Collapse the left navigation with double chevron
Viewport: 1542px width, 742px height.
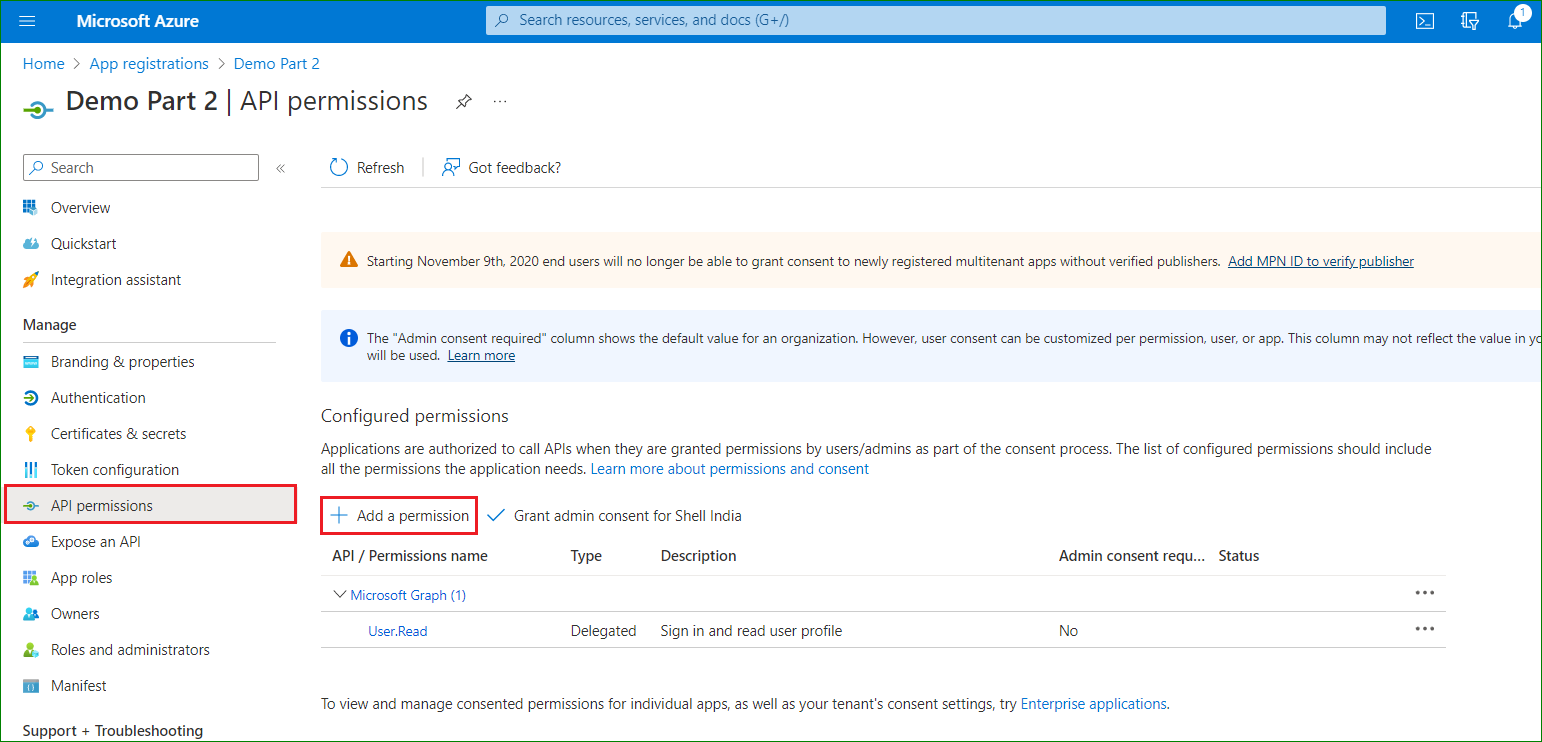click(281, 168)
